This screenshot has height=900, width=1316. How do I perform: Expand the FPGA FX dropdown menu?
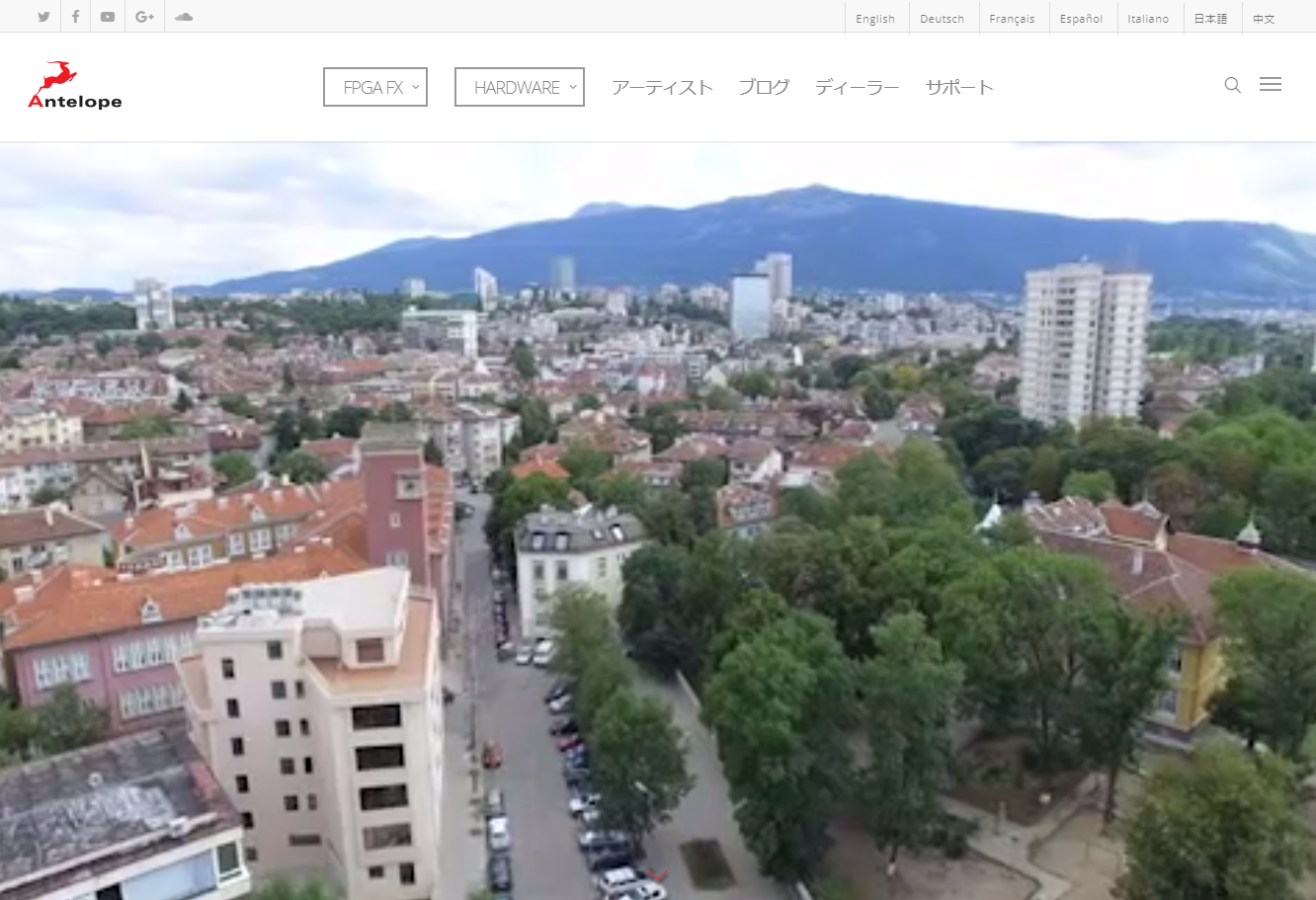click(375, 87)
